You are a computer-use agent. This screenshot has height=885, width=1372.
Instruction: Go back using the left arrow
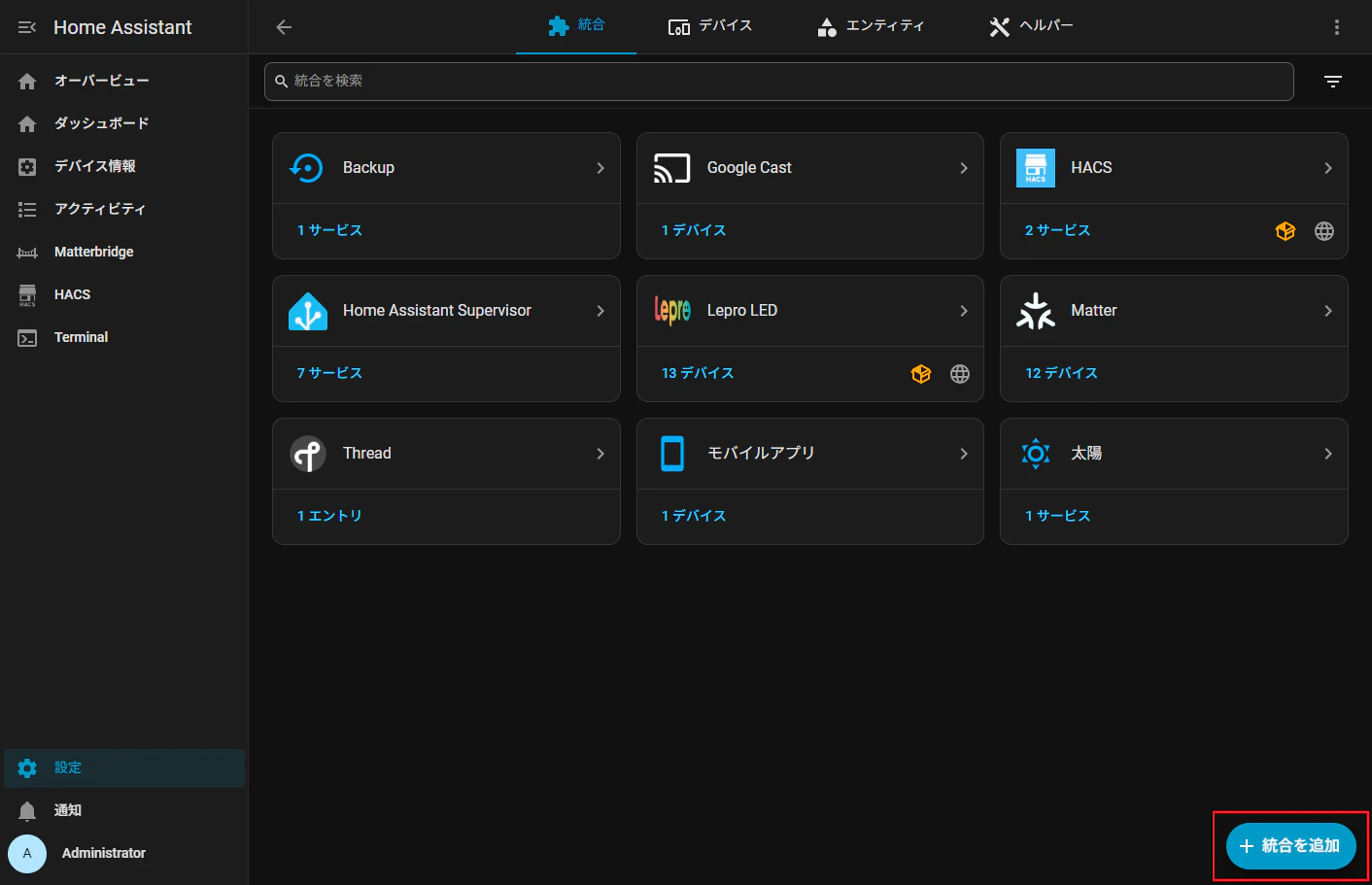pos(284,27)
